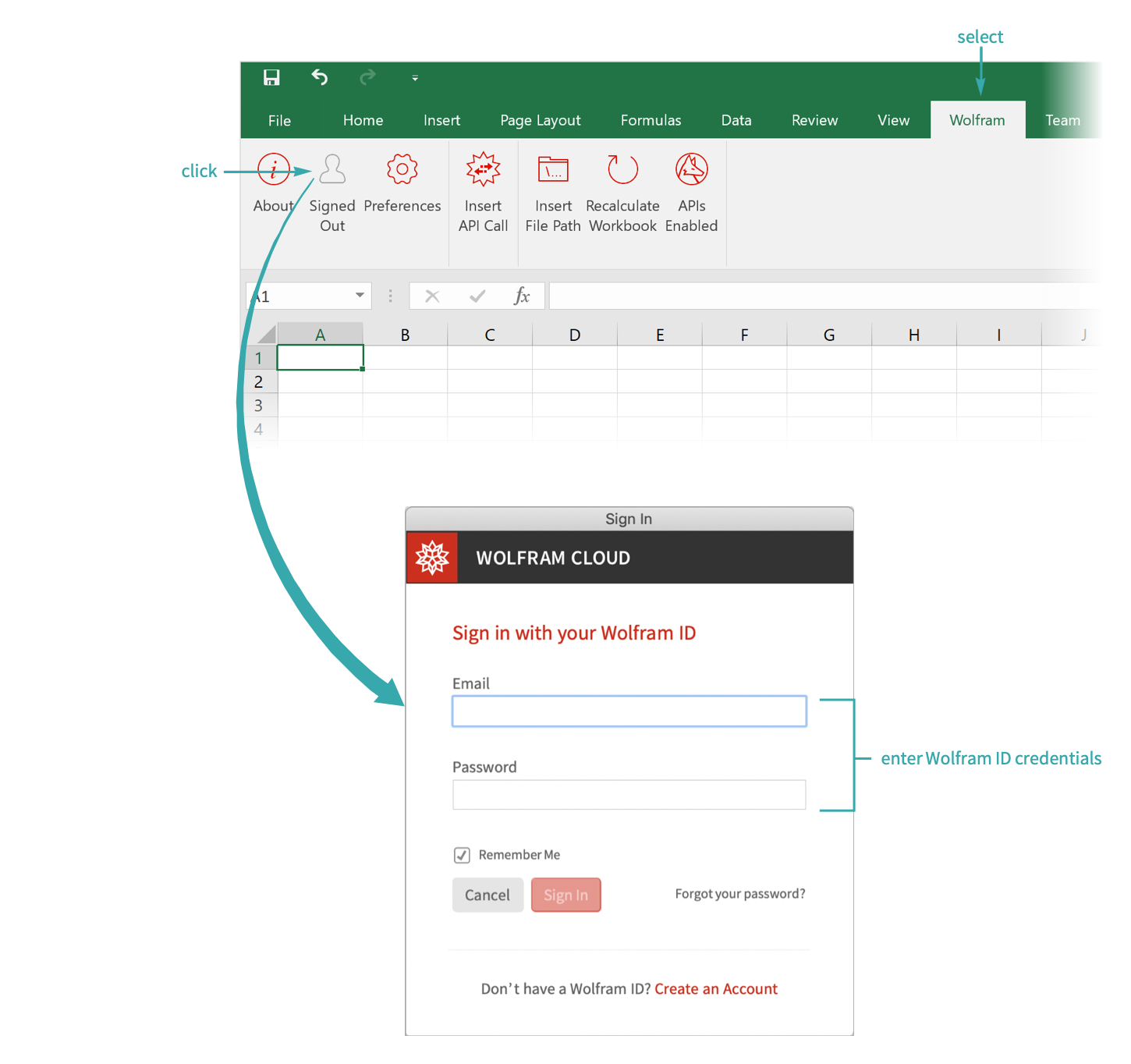Switch to the Formulas ribbon tab
This screenshot has height=1064, width=1131.
tap(651, 120)
